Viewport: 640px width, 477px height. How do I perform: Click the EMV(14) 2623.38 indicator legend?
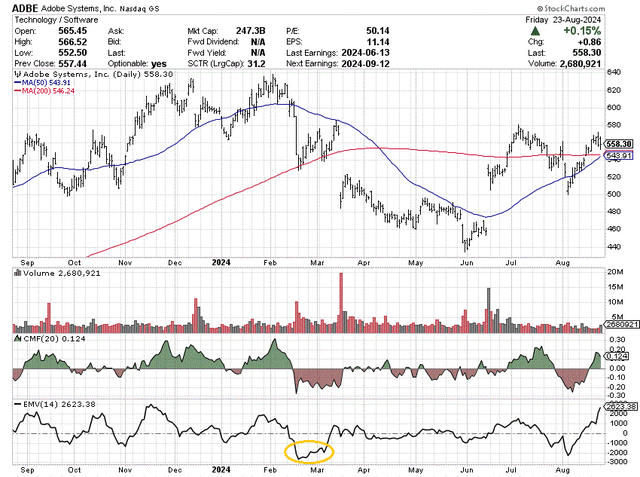click(55, 404)
